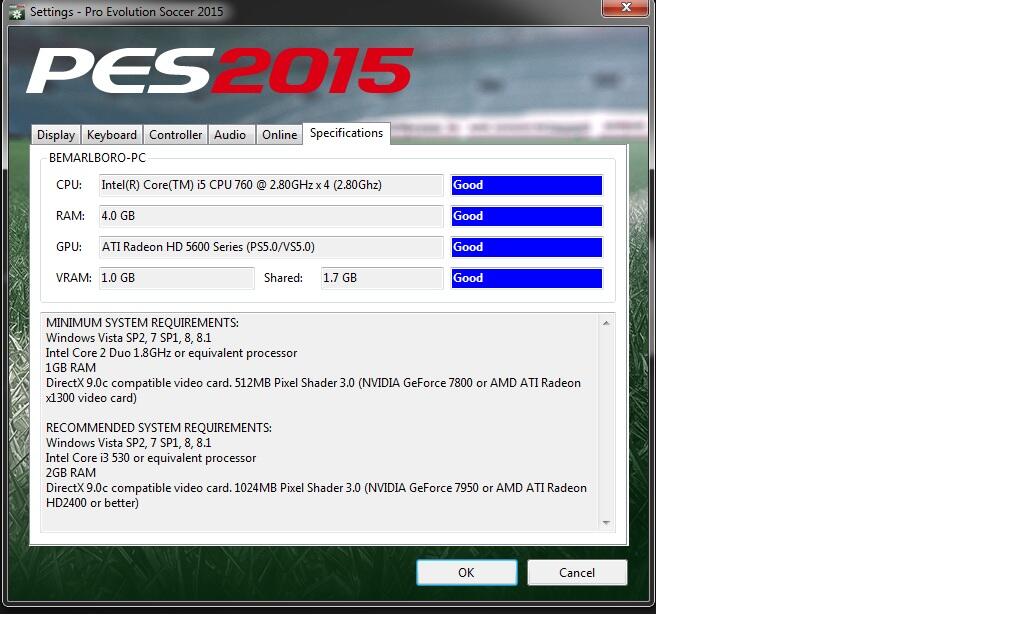
Task: Click the 'Shared:' label
Action: 283,278
